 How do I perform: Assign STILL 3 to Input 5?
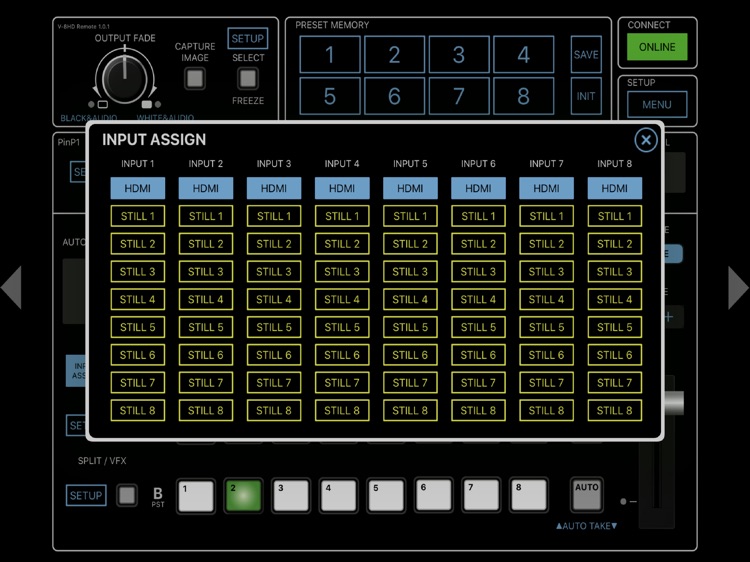tap(410, 272)
